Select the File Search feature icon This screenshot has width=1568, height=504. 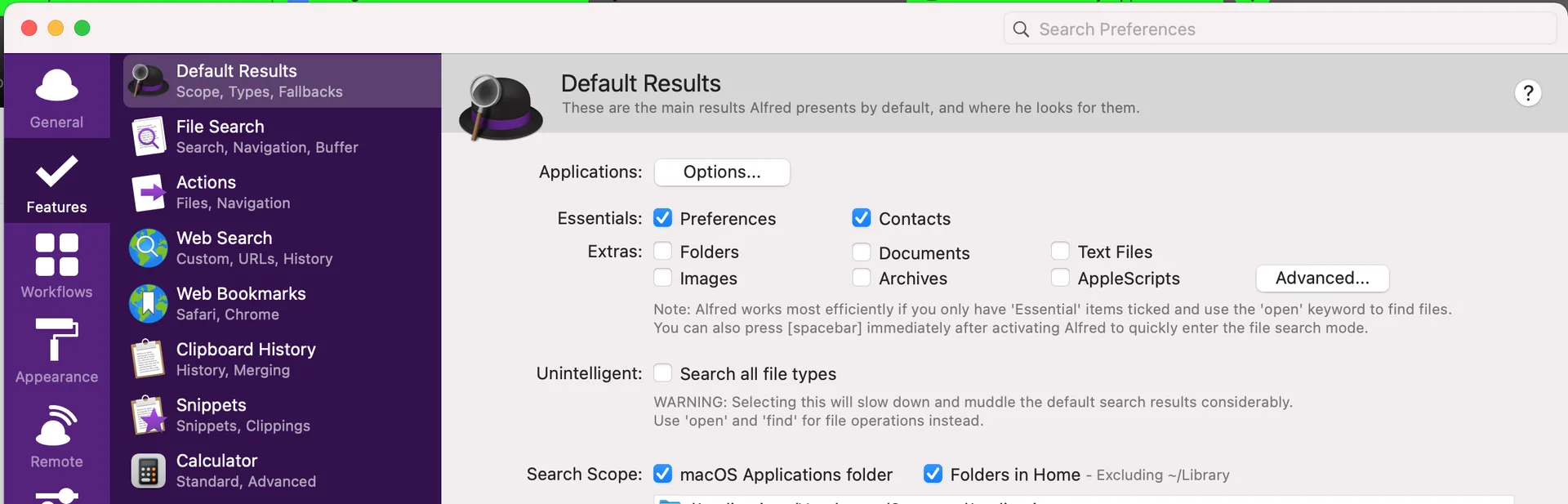coord(149,136)
